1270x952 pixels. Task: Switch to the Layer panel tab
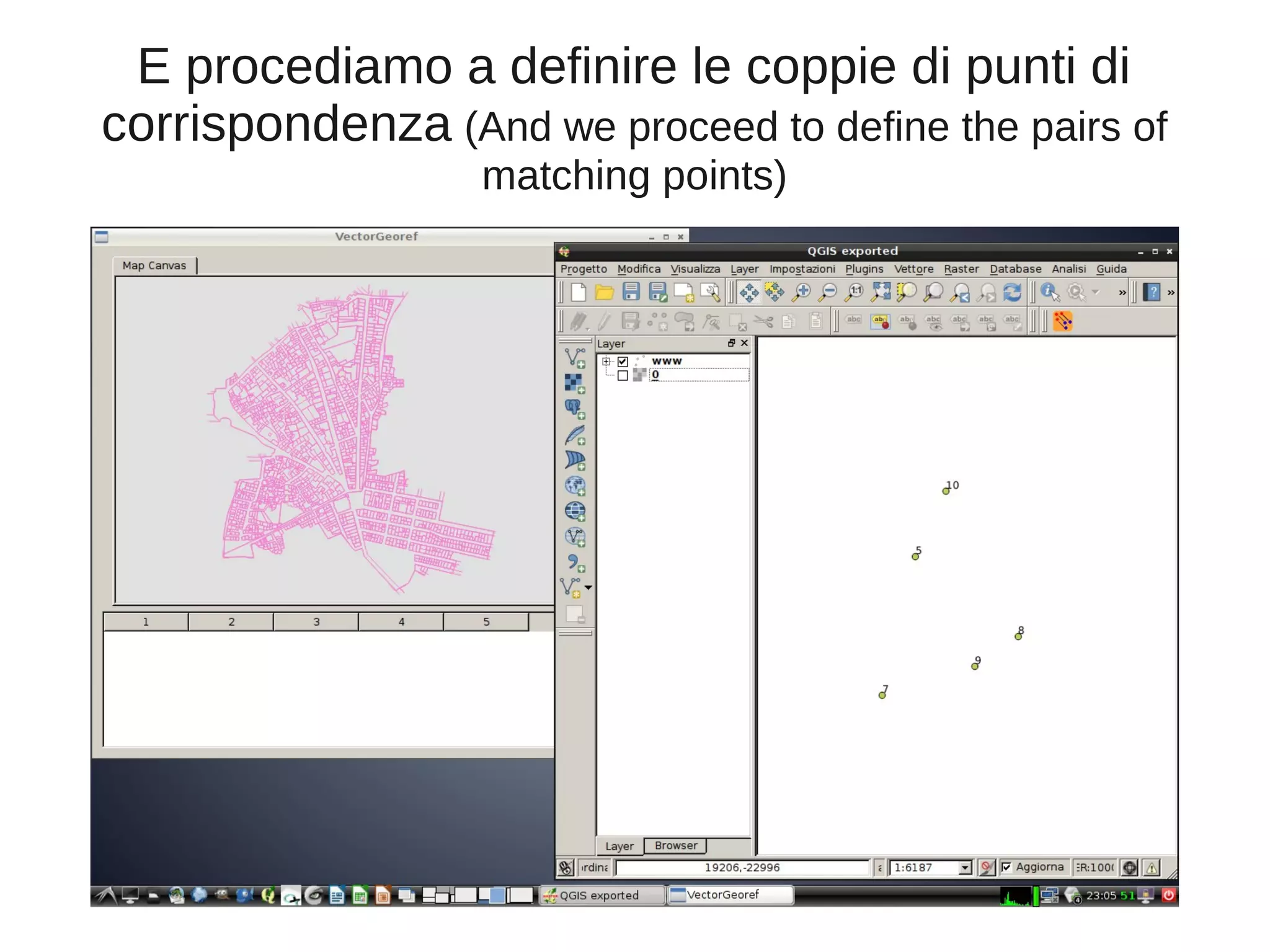pyautogui.click(x=619, y=846)
